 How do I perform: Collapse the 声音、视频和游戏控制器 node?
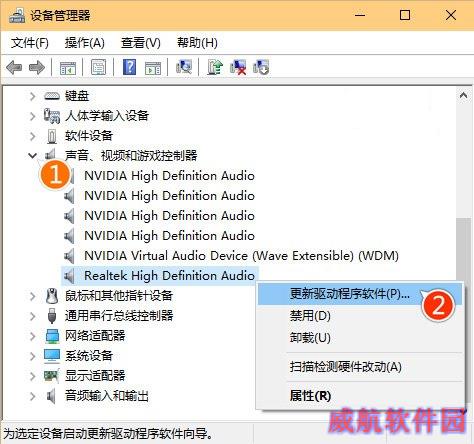pos(32,155)
